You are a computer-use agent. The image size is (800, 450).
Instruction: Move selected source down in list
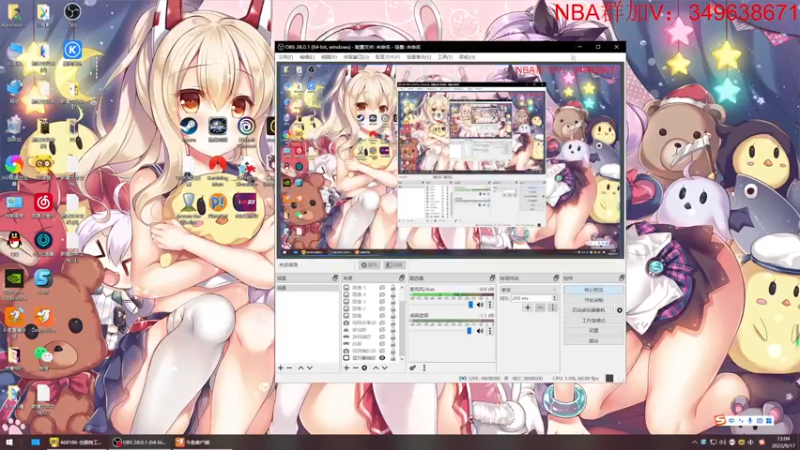click(385, 368)
